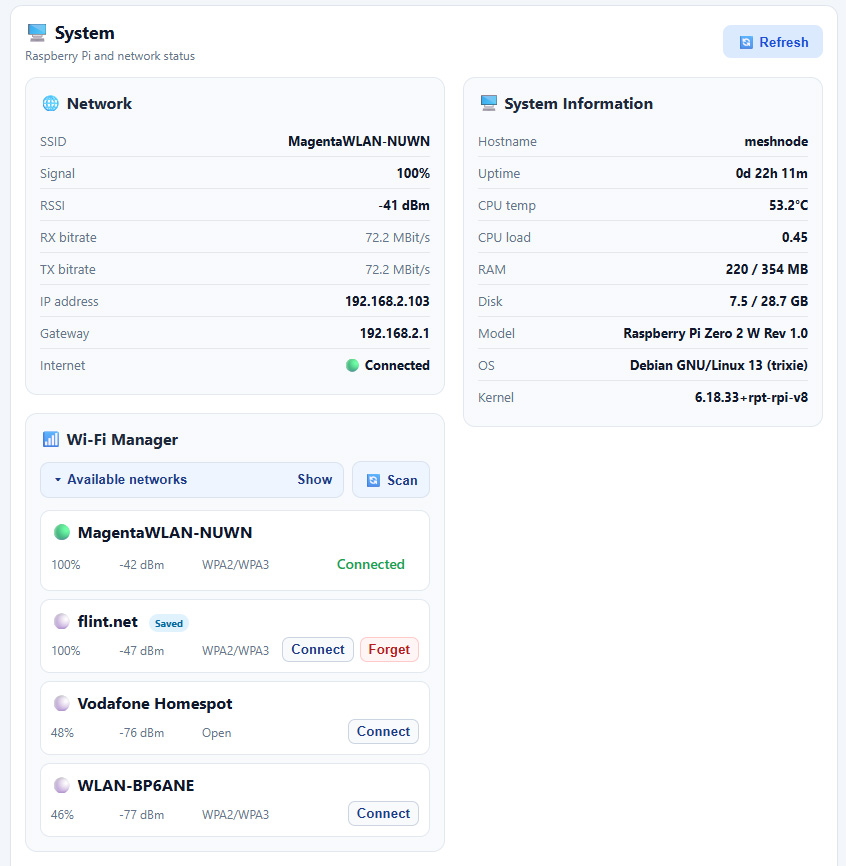Viewport: 846px width, 866px height.
Task: Click the green dot next to MagentaWLAN-NUWN
Action: coord(62,532)
